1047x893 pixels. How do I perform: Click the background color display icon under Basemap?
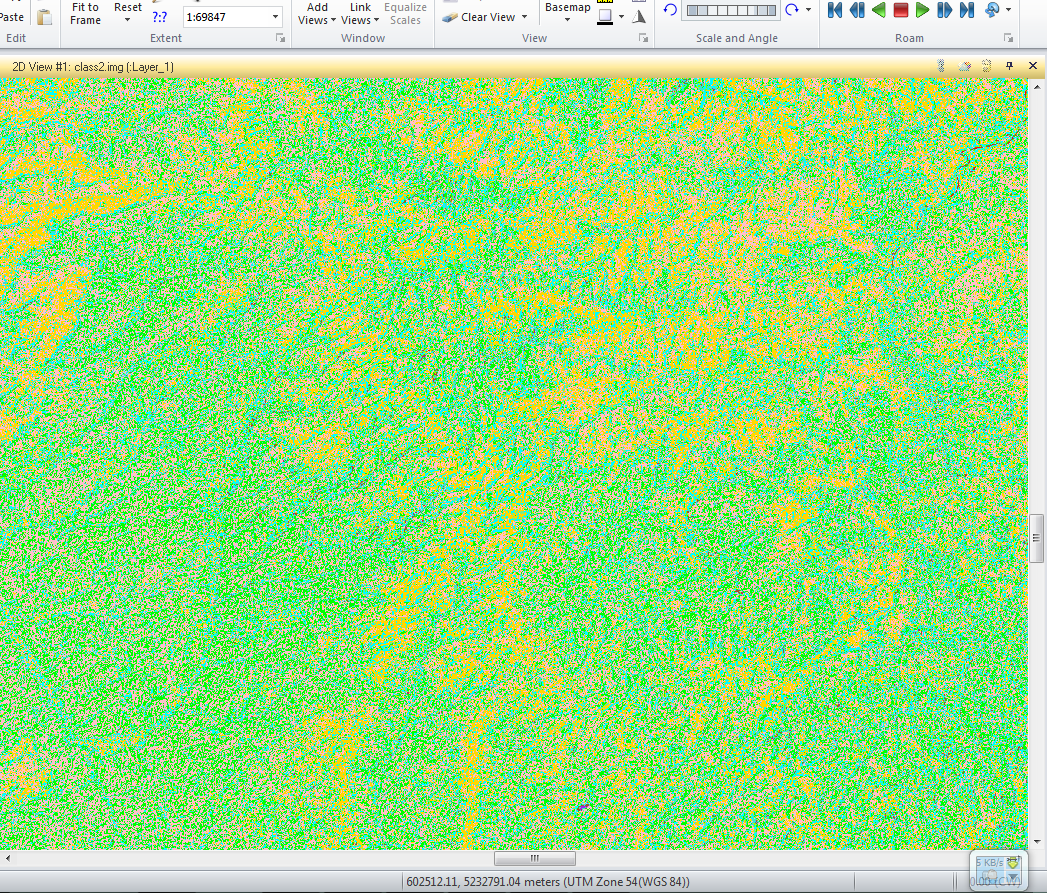pos(603,17)
